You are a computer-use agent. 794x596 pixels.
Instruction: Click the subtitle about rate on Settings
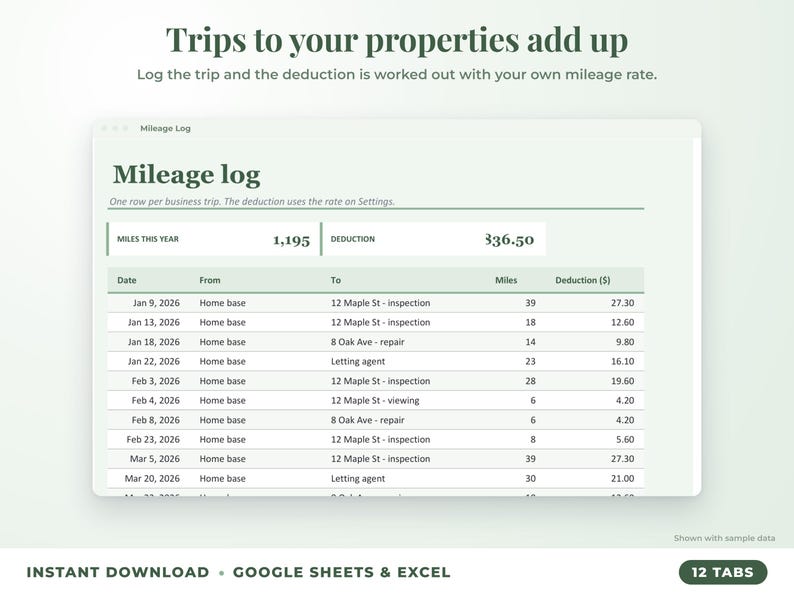(252, 201)
